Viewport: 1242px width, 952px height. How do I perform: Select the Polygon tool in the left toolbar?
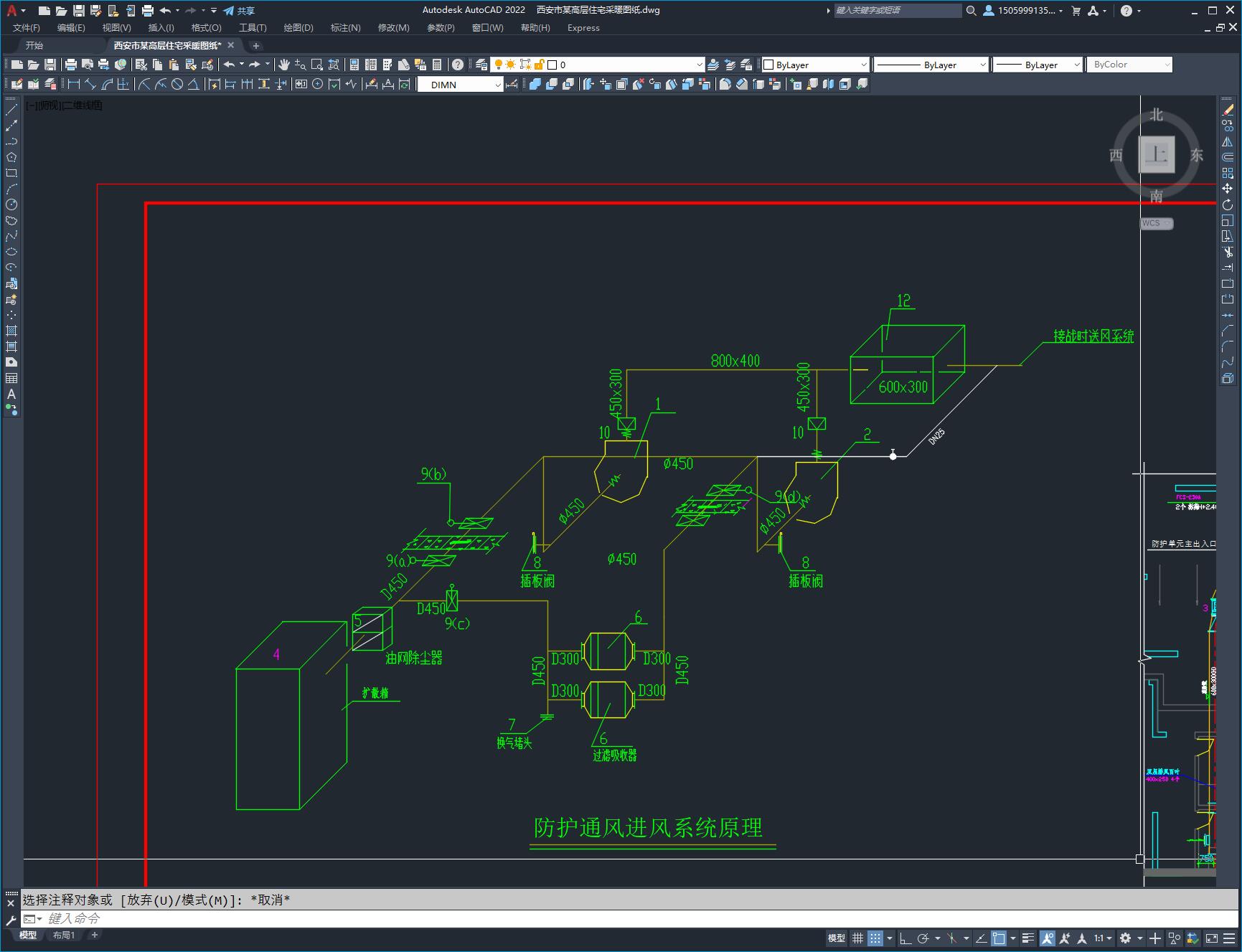11,157
